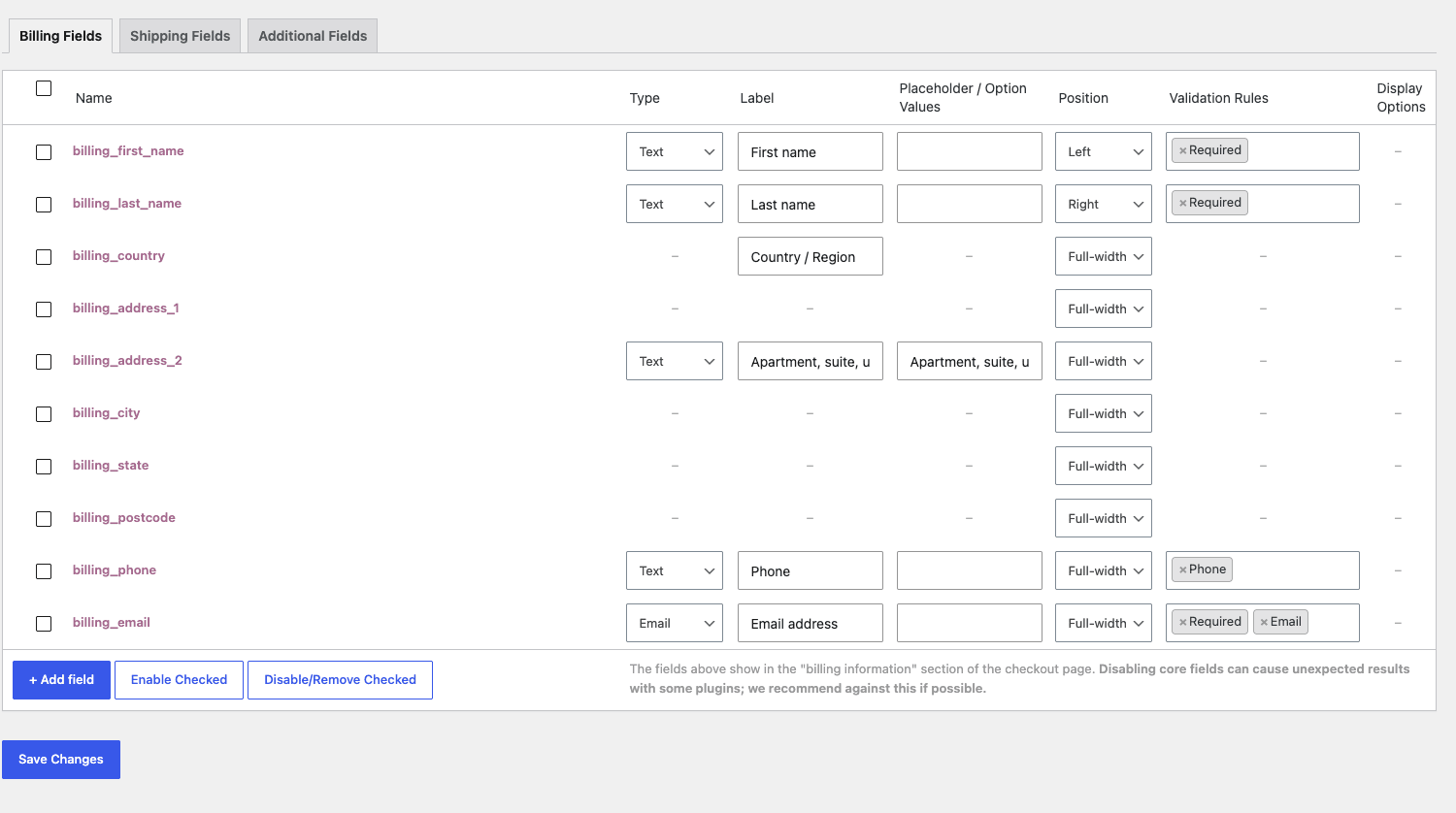The height and width of the screenshot is (813, 1456).
Task: Check the billing_last_name row checkbox
Action: pos(44,205)
